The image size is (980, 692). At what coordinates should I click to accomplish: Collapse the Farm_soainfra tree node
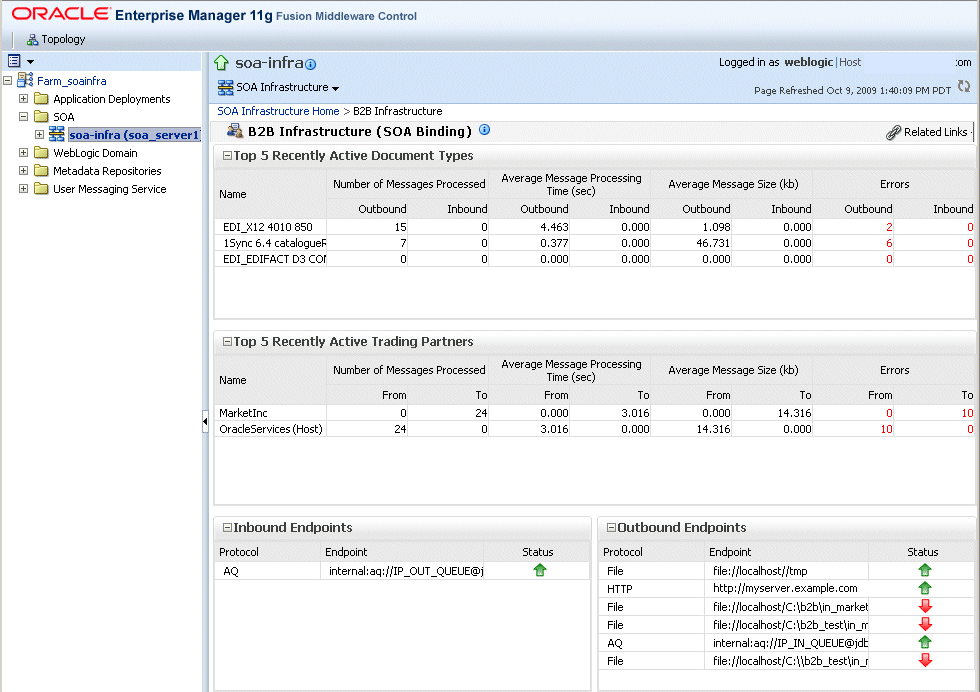(x=8, y=81)
